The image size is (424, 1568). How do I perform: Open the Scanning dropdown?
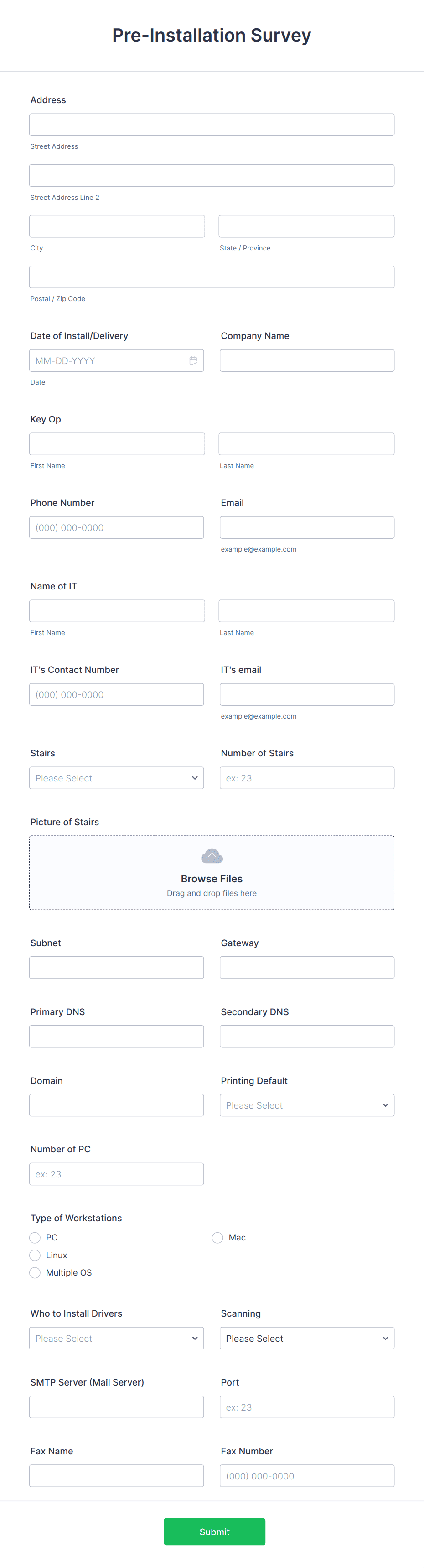(x=306, y=1339)
